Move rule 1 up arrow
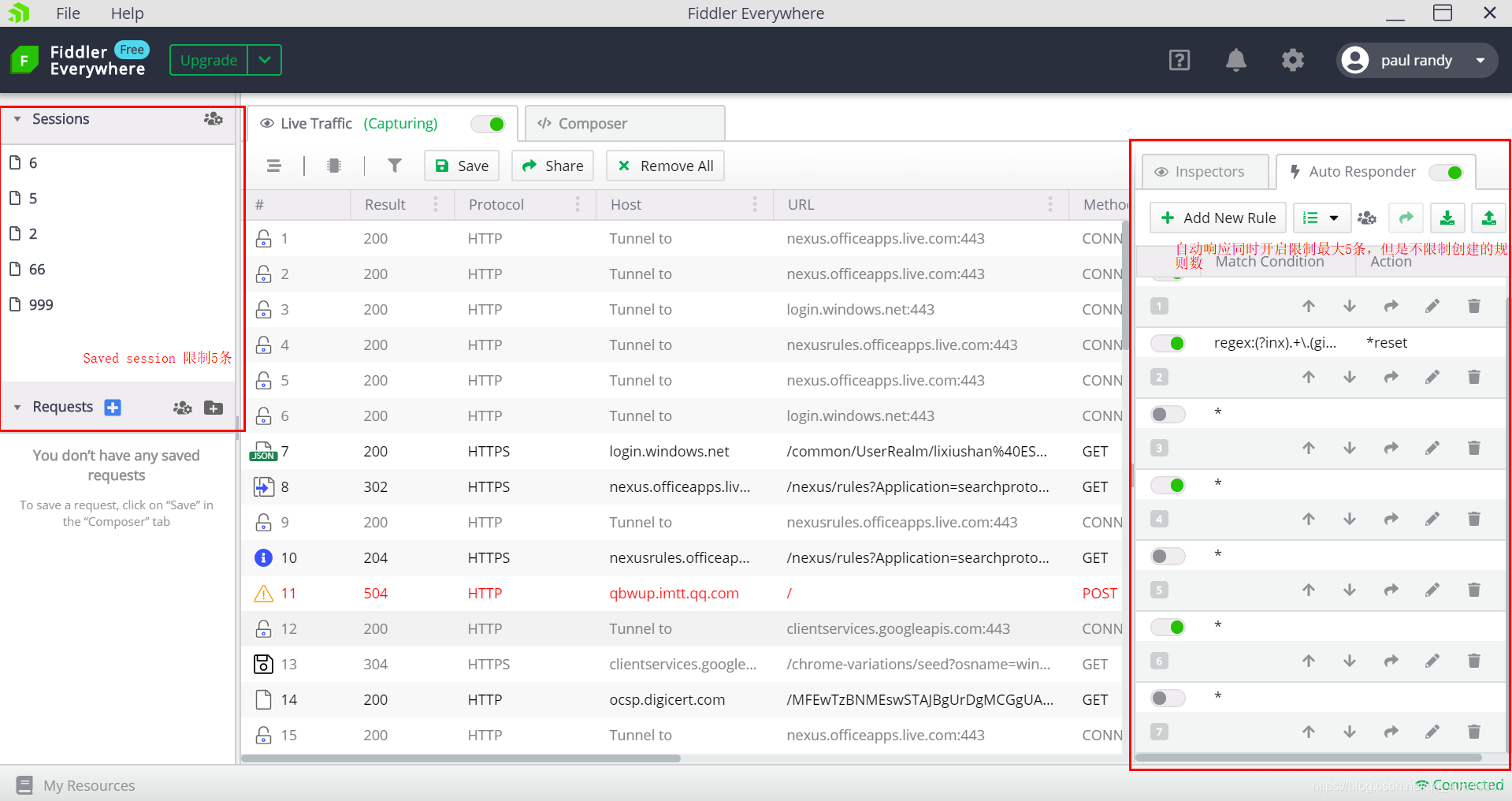Screen dimensions: 1512x801 click(1309, 306)
